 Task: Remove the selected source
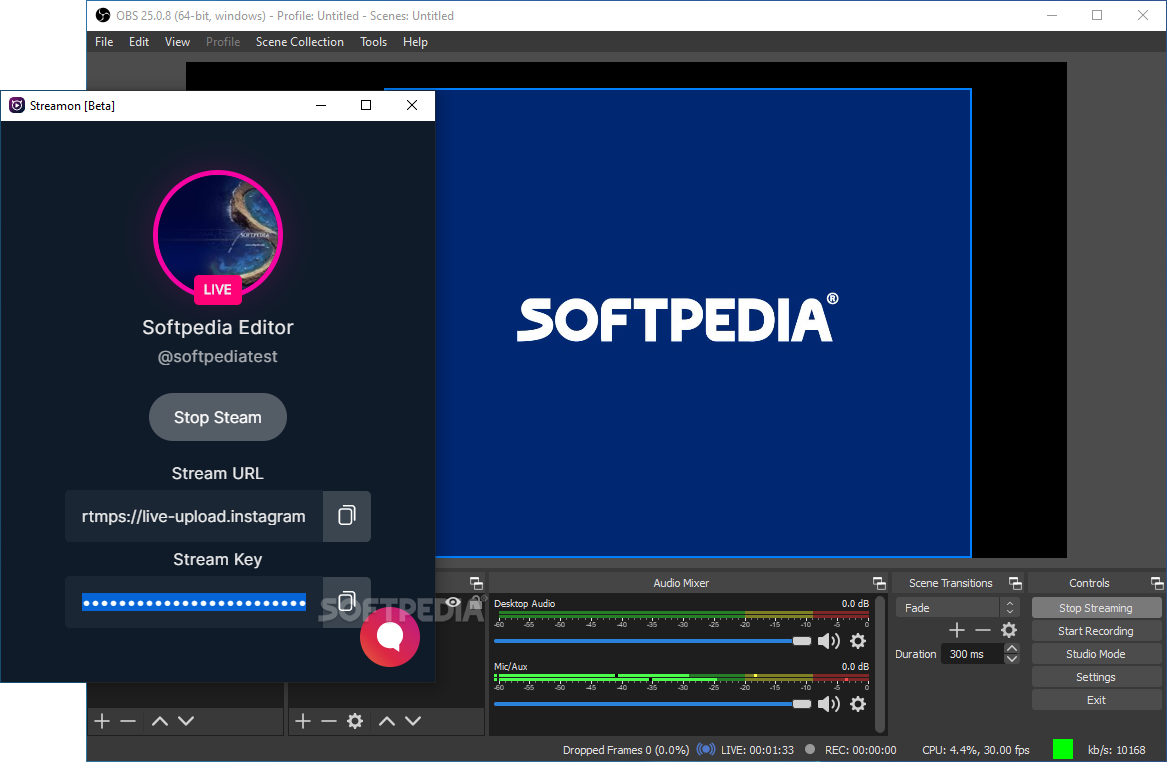click(x=329, y=721)
